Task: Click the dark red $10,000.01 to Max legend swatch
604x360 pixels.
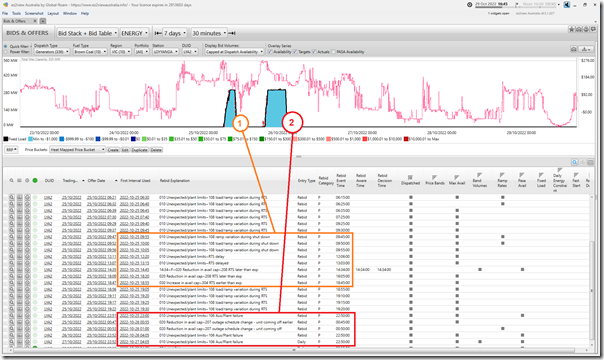Action: pos(406,139)
